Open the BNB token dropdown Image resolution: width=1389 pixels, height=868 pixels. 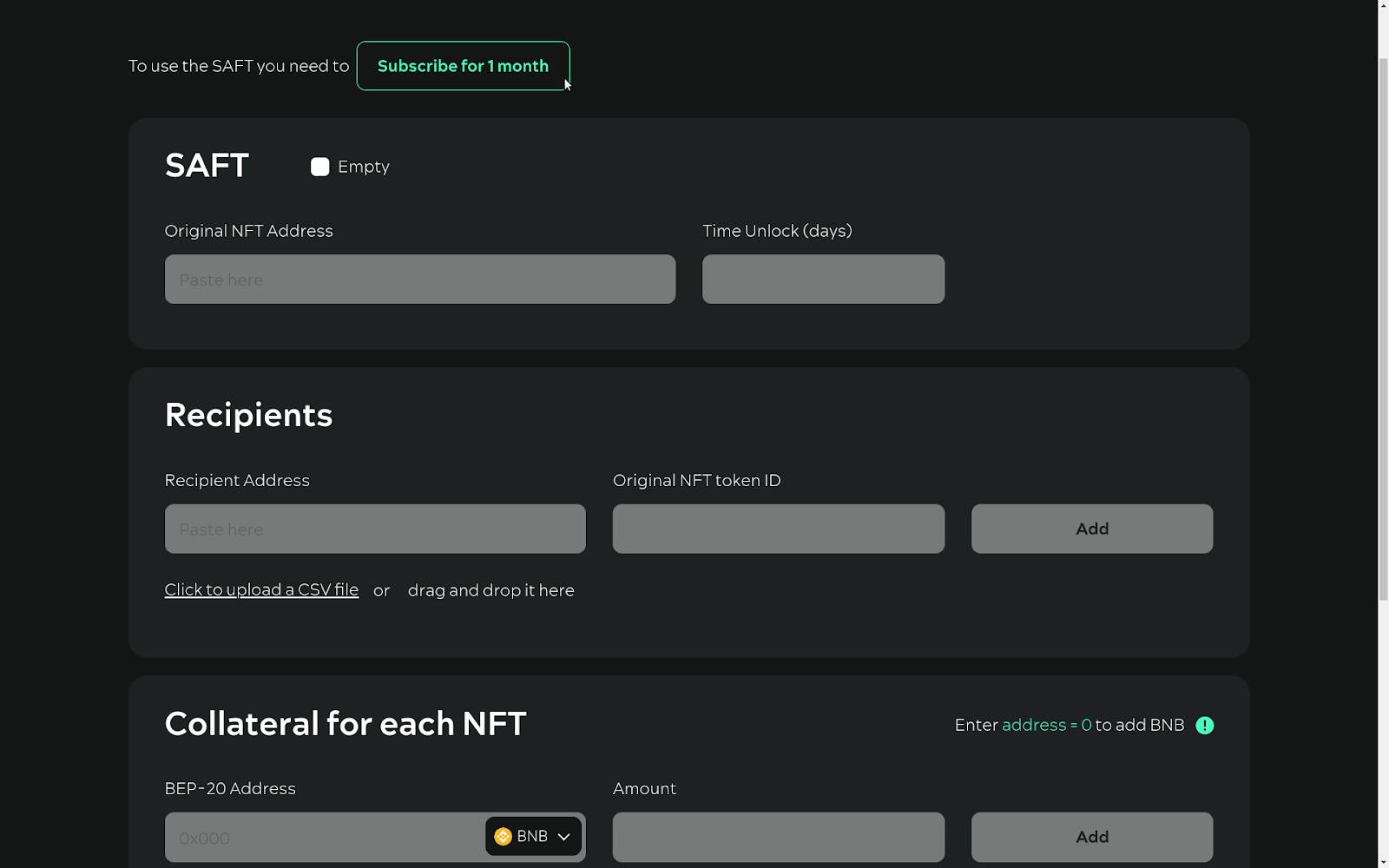click(533, 837)
